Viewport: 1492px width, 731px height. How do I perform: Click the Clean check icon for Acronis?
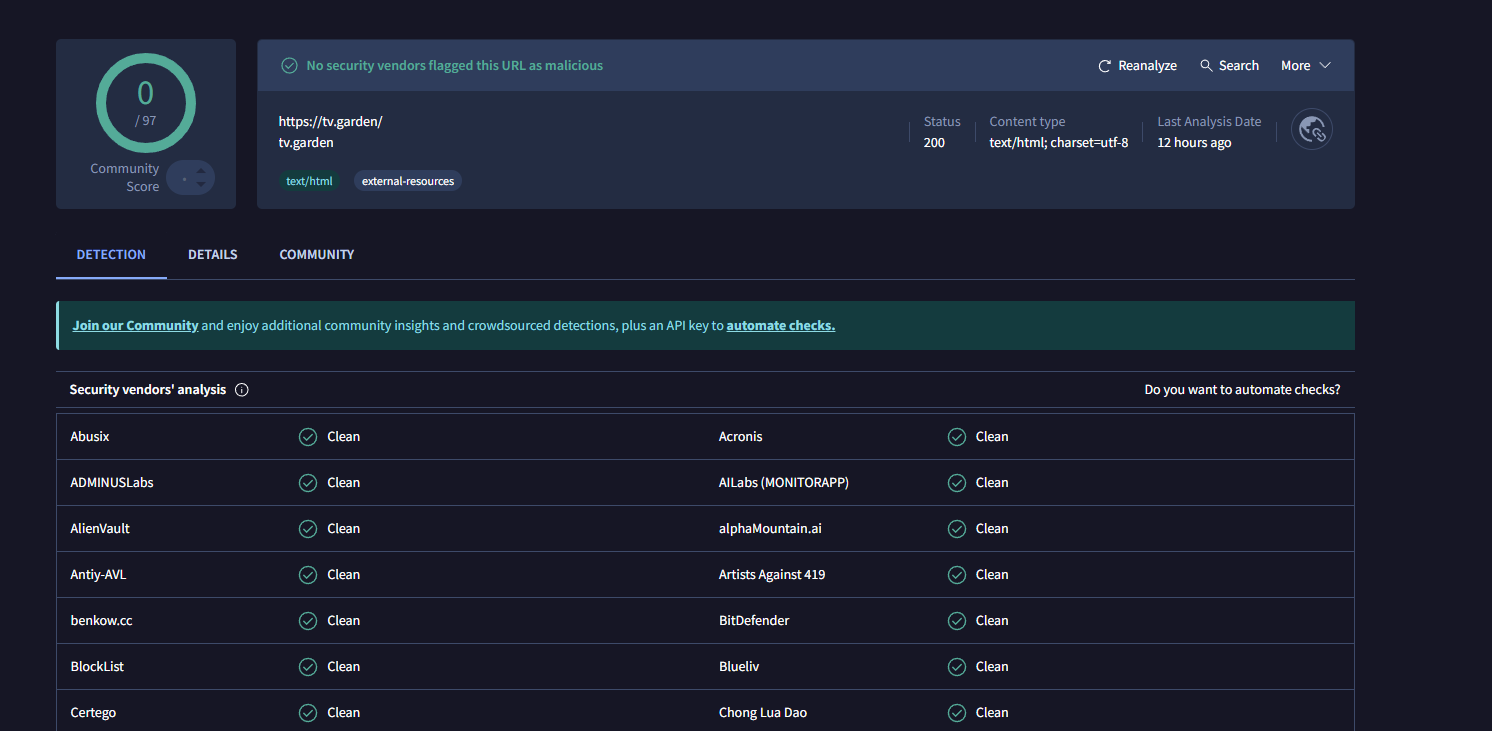[957, 437]
